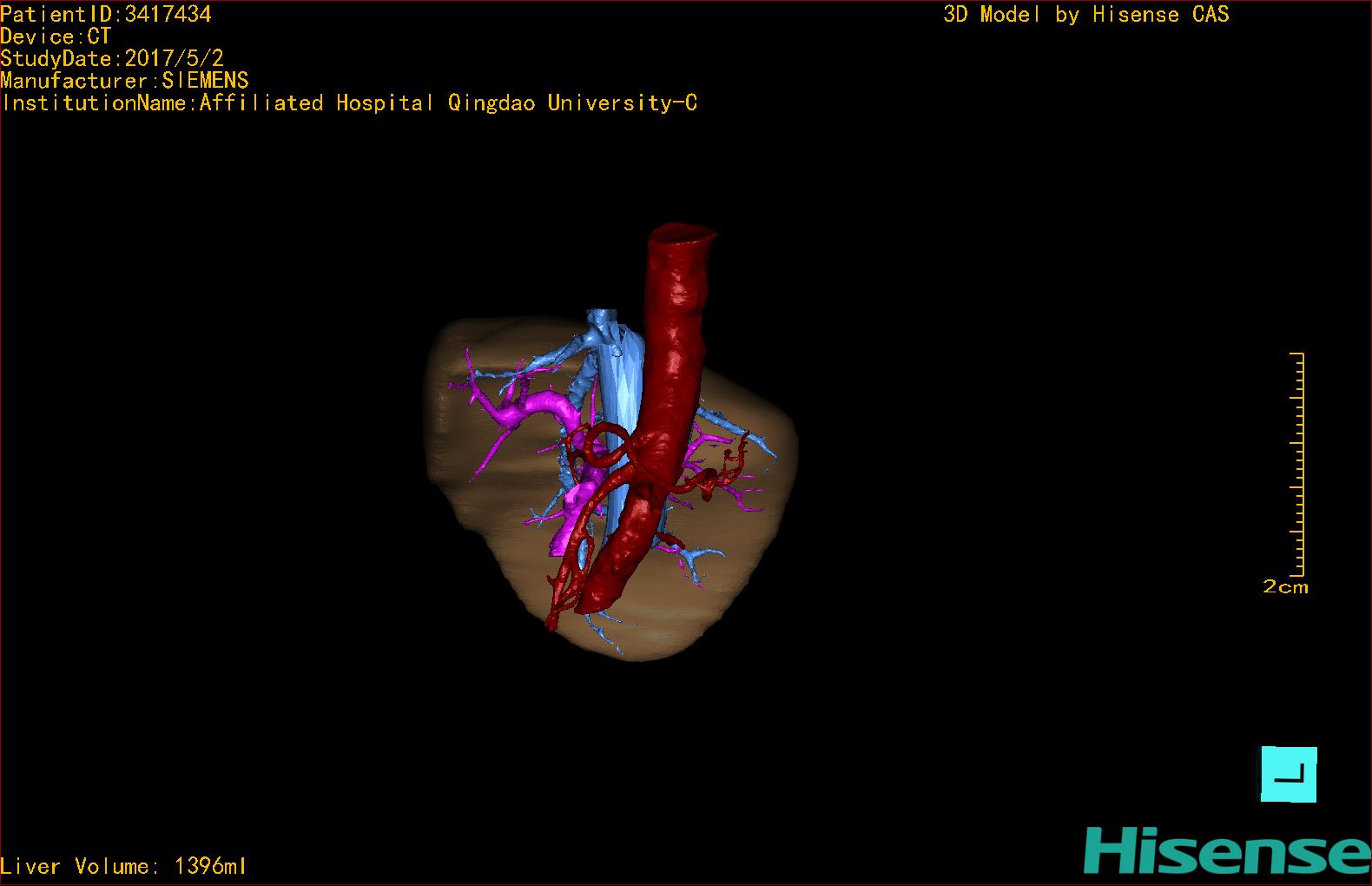Click the 'Liver Volume: 1396ml' readout

click(x=123, y=866)
